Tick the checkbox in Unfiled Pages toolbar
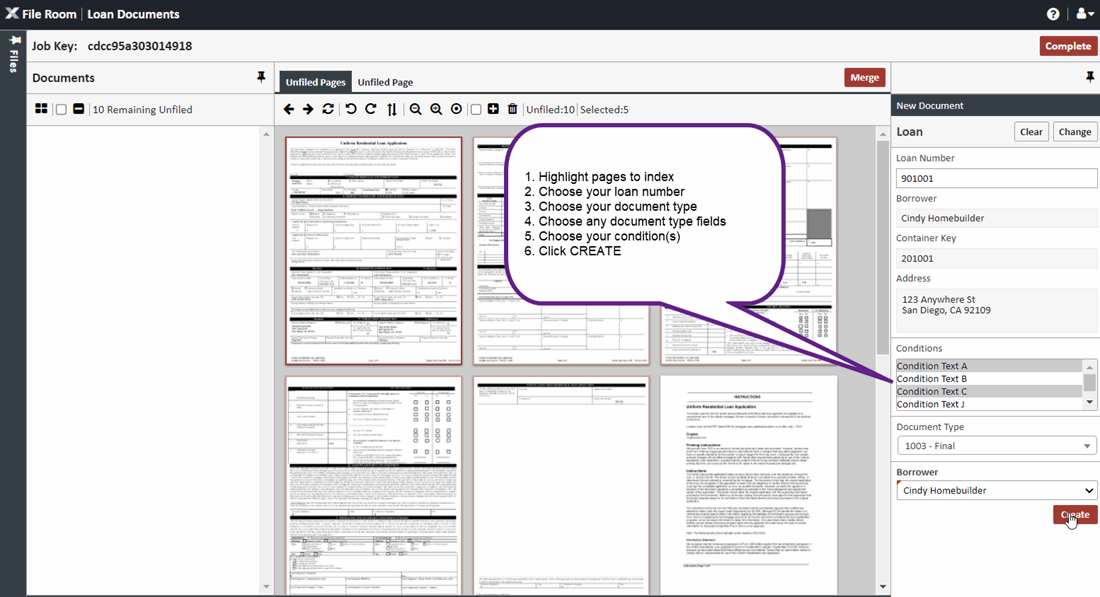This screenshot has height=597, width=1100. click(476, 109)
